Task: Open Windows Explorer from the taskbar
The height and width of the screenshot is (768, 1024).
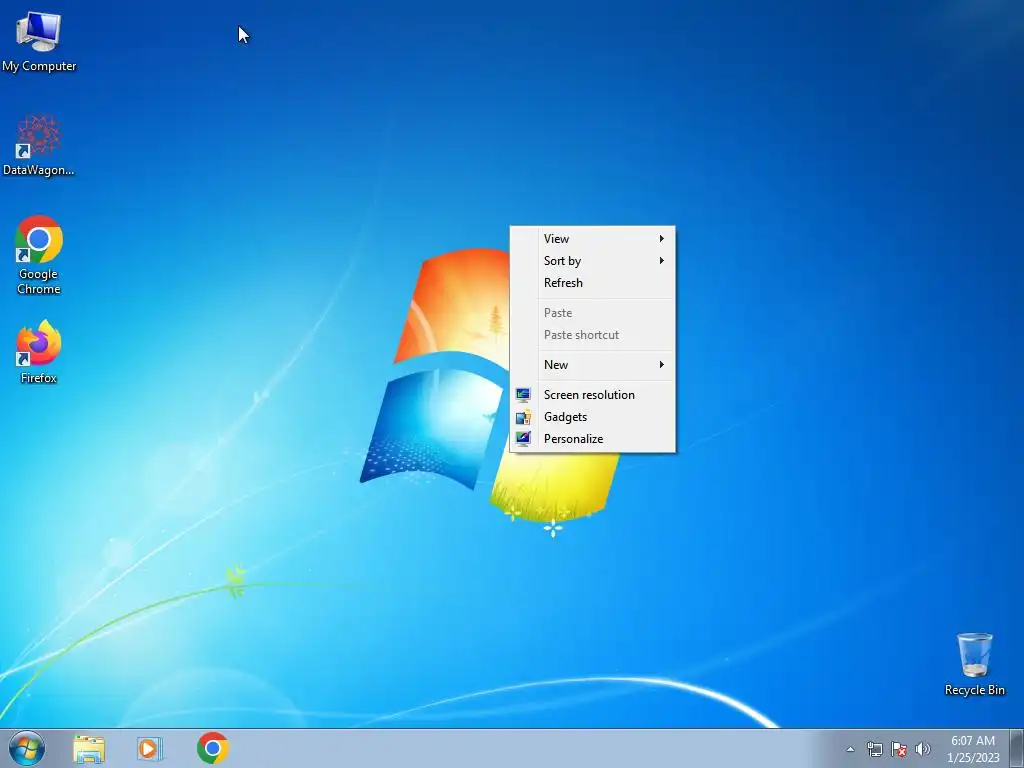Action: tap(89, 749)
